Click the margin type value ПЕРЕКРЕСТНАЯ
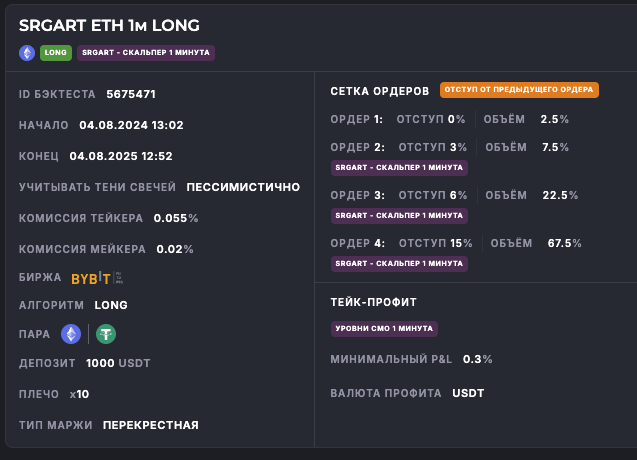Screen dimensions: 637x460 coord(150,425)
